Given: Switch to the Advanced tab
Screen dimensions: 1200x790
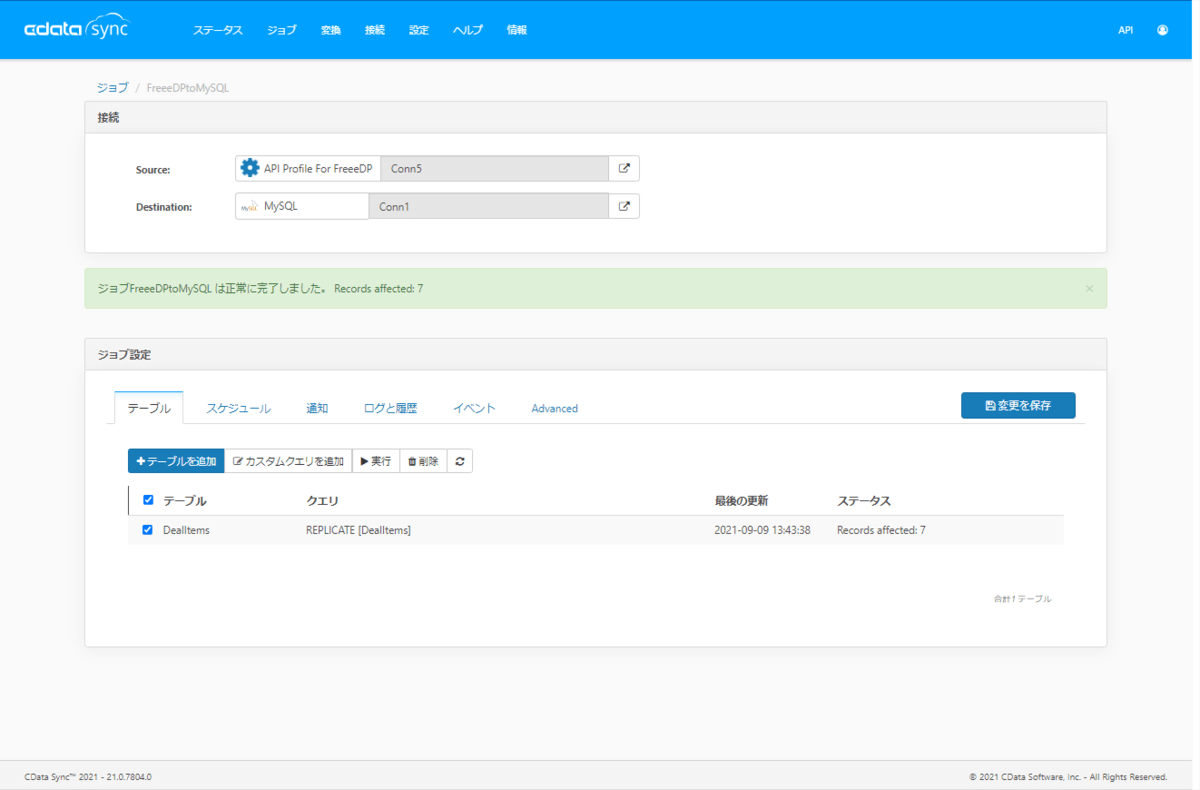Looking at the screenshot, I should coord(555,408).
